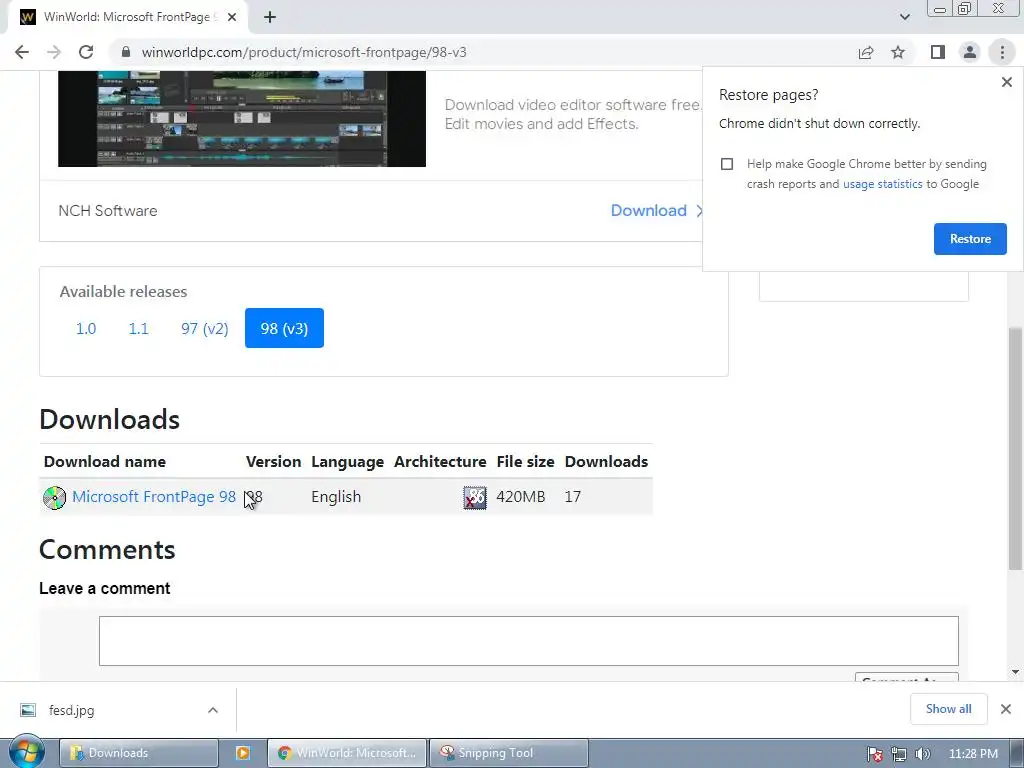Click the Action Center flag icon
This screenshot has height=768, width=1024.
(875, 754)
